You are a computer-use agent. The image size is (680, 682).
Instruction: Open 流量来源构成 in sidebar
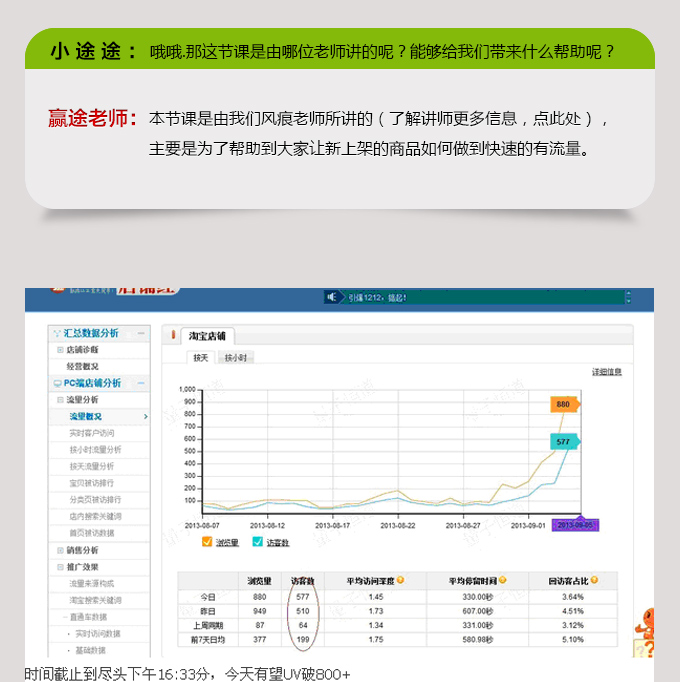[92, 584]
